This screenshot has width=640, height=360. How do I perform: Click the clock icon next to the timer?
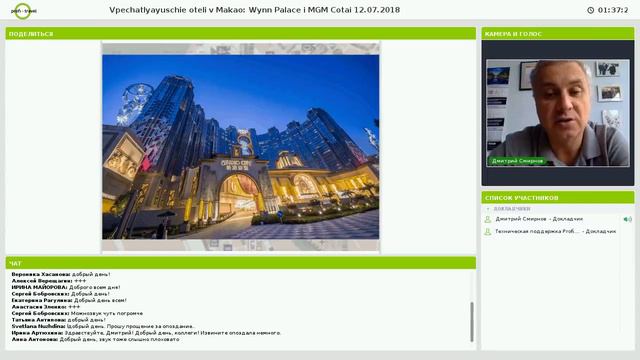point(591,10)
